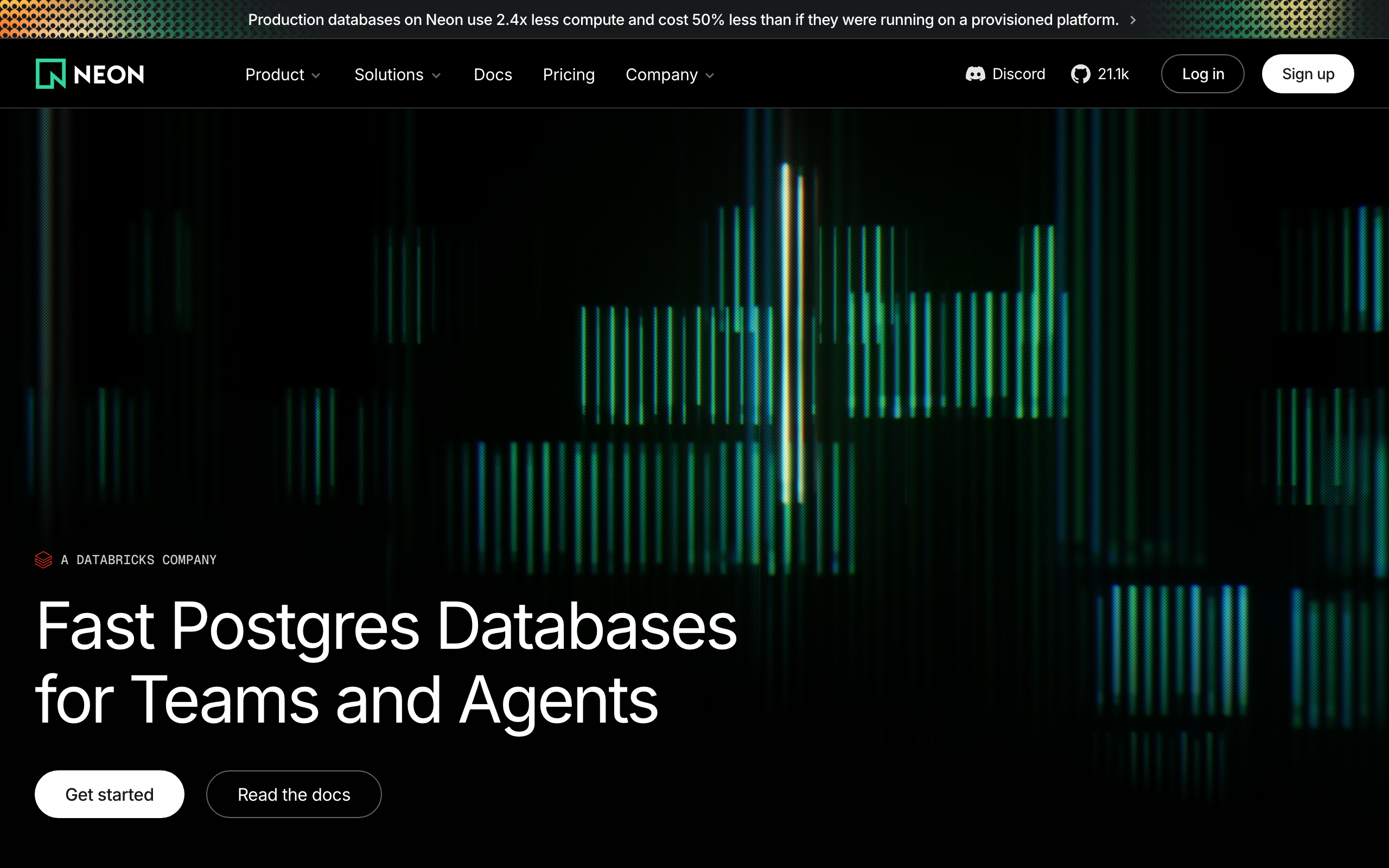Click the GitHub octocat icon
Screen dimensions: 1389x868
[x=1080, y=74]
